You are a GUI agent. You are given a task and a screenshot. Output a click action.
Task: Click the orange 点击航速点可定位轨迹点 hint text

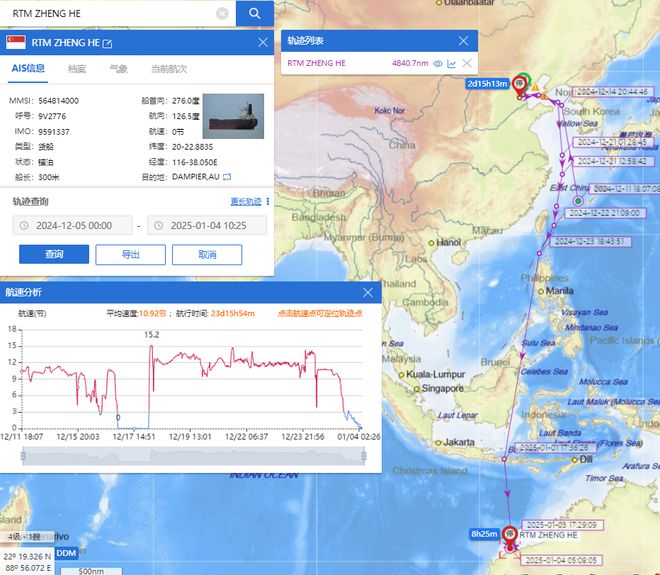[x=320, y=314]
